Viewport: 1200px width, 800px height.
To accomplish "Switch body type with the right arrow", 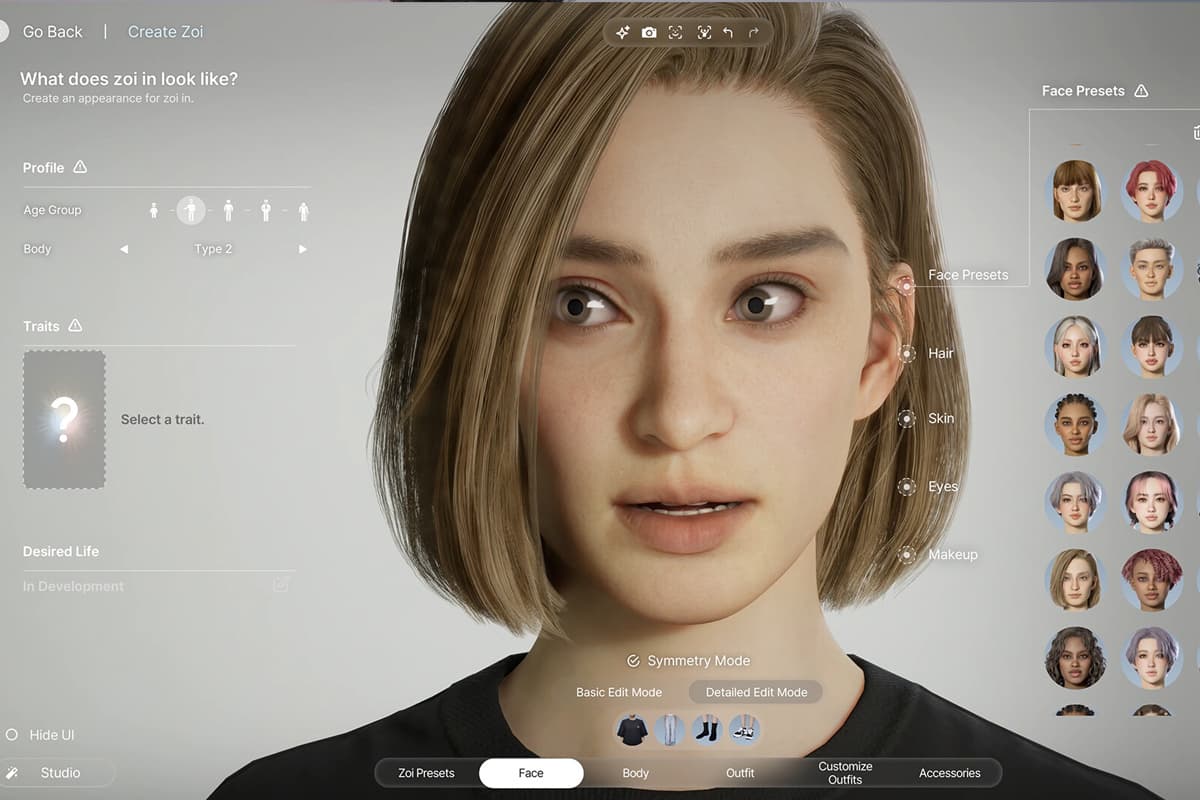I will (302, 249).
